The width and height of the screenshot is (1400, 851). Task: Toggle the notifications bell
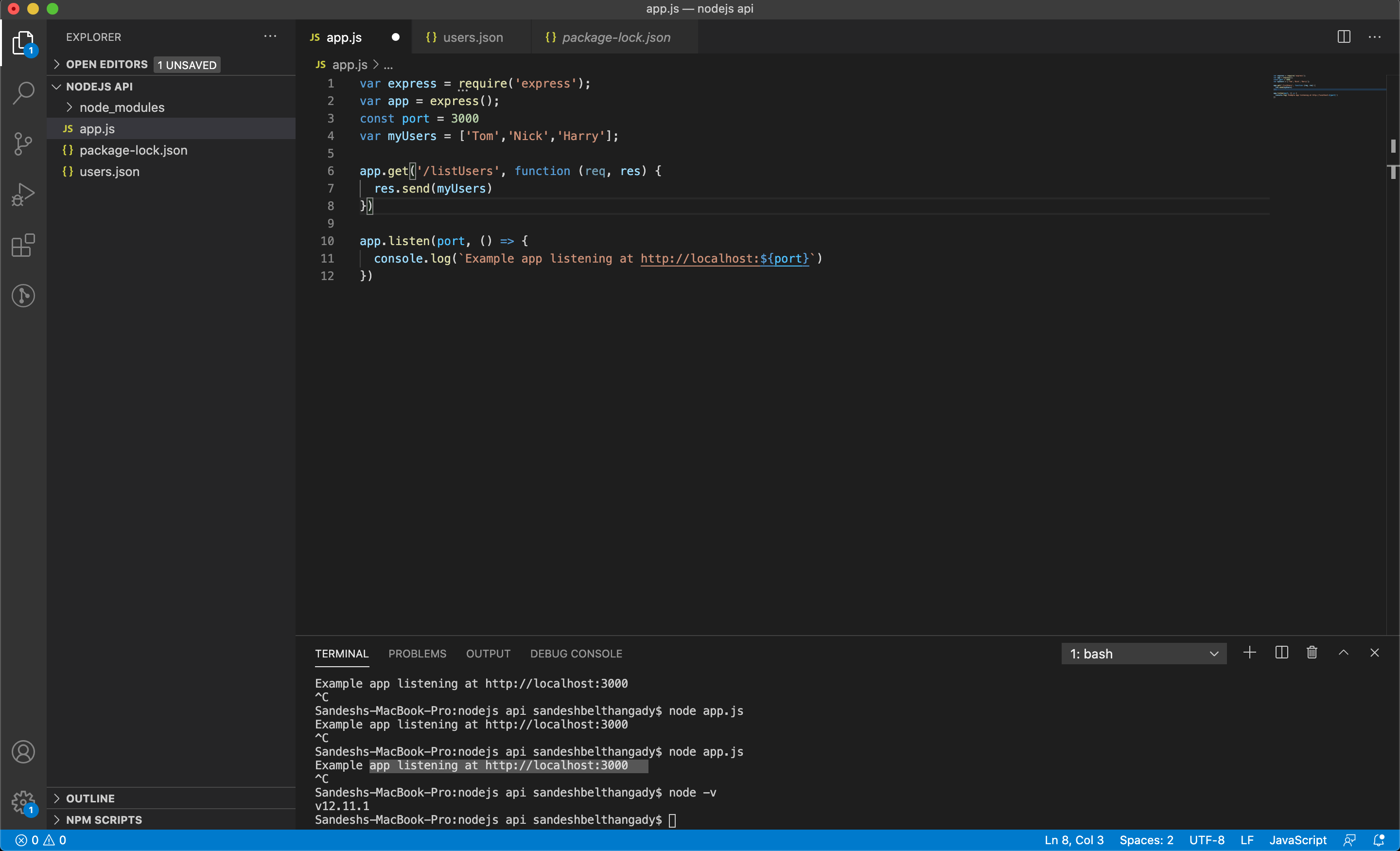click(1380, 840)
